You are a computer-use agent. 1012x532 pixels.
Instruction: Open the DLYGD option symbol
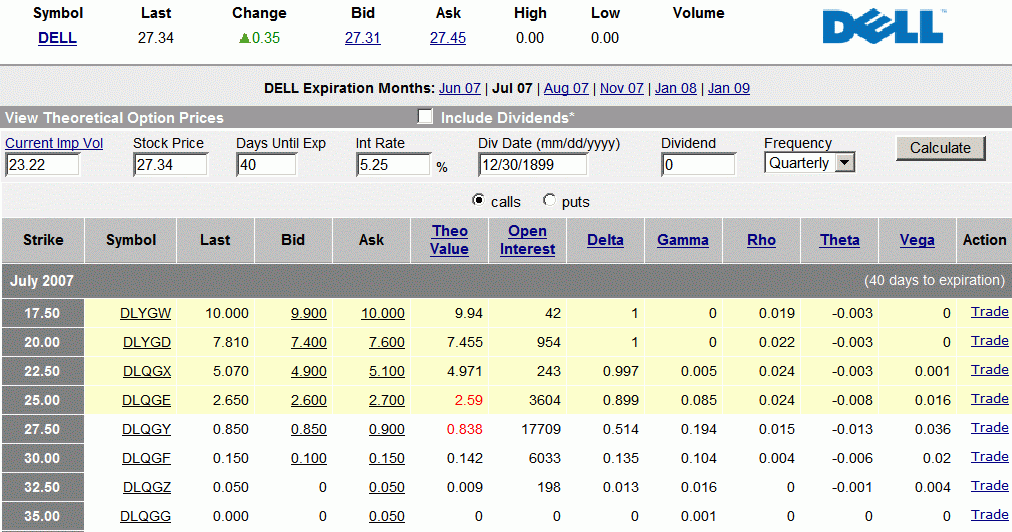tap(147, 342)
